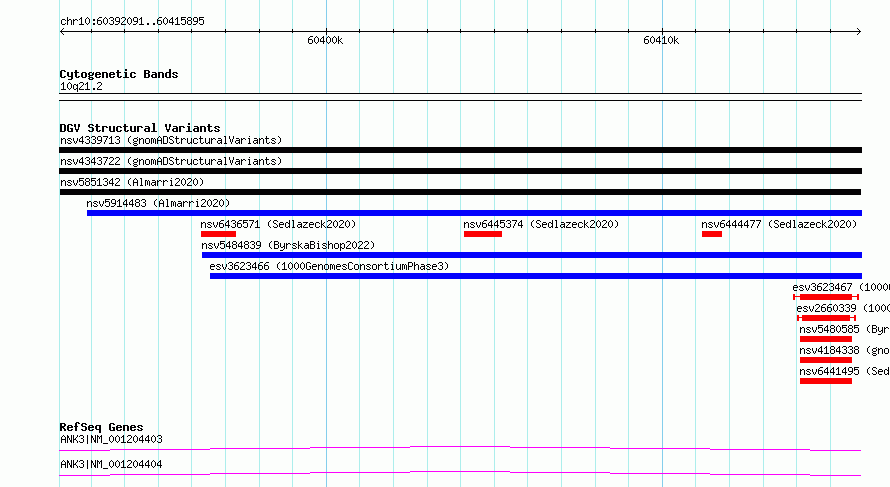Screen dimensions: 890x487
Task: Click nsv6436571 Sedlazeck2020 label
Action: pos(278,224)
